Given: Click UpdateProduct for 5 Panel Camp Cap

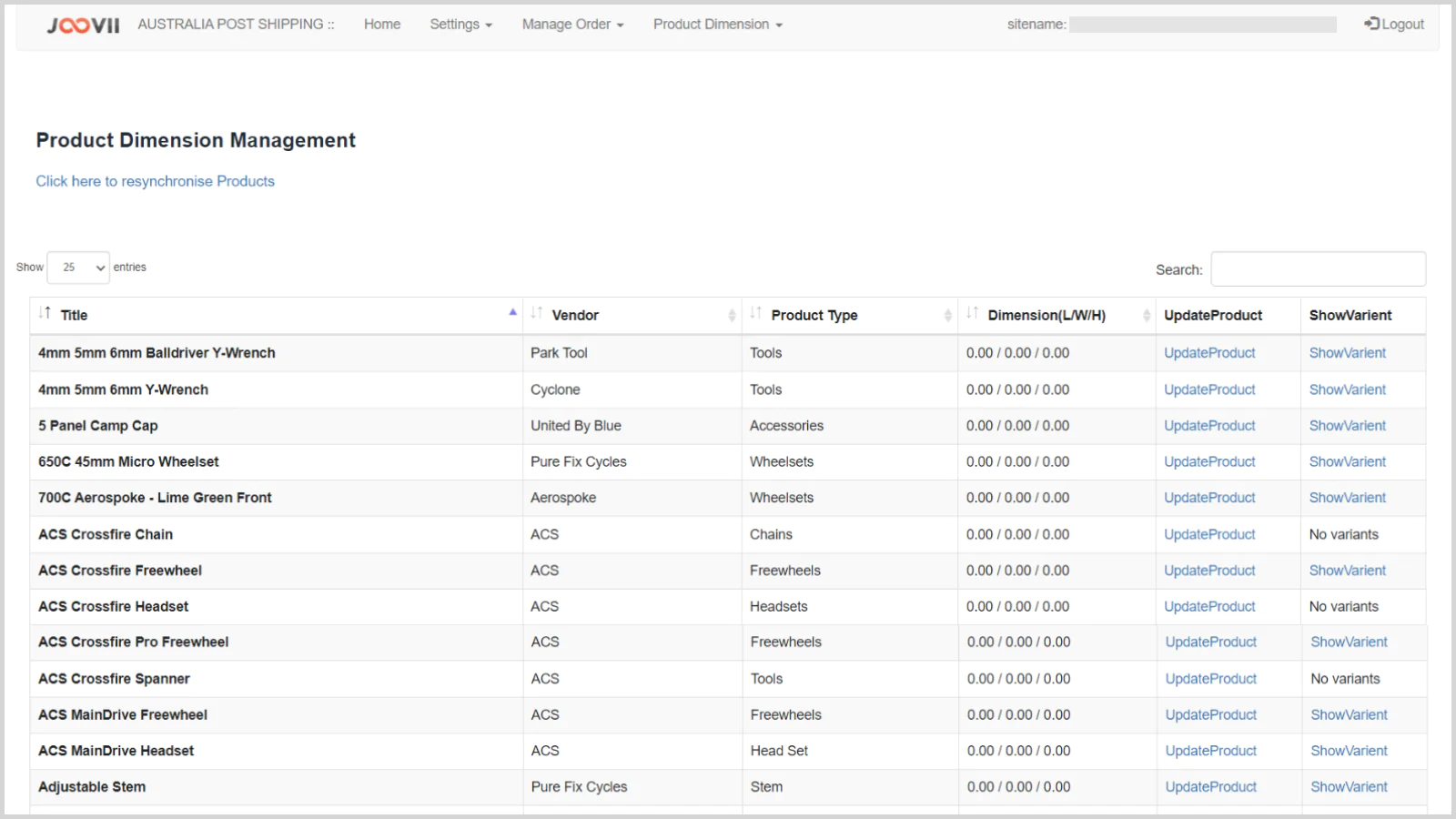Looking at the screenshot, I should pos(1209,426).
